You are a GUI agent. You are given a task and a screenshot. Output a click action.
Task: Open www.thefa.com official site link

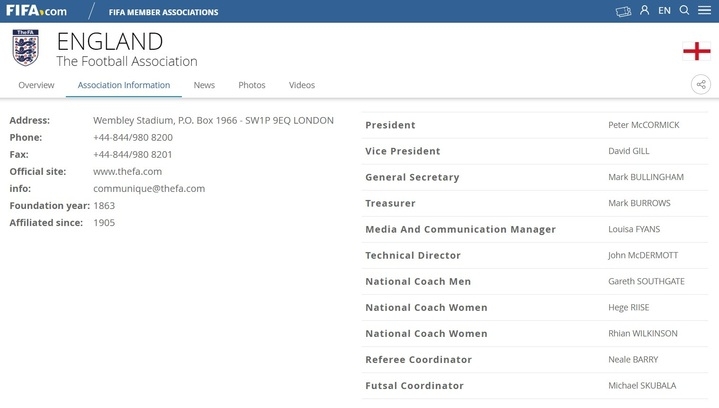point(127,171)
